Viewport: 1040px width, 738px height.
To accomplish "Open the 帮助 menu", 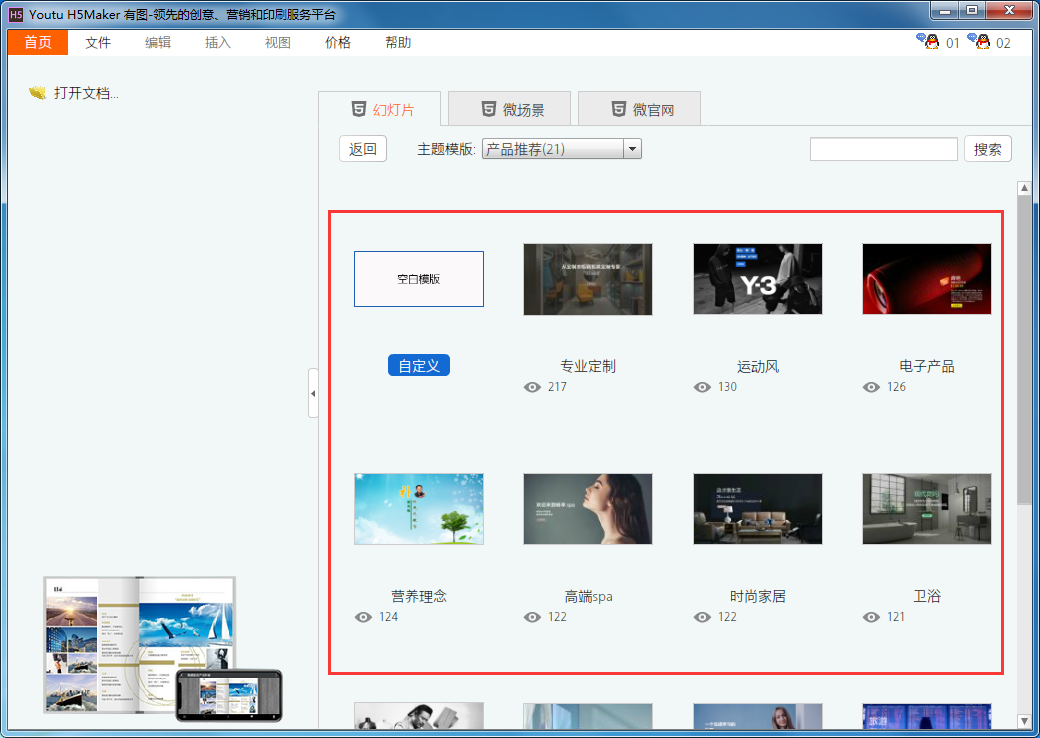I will [398, 42].
